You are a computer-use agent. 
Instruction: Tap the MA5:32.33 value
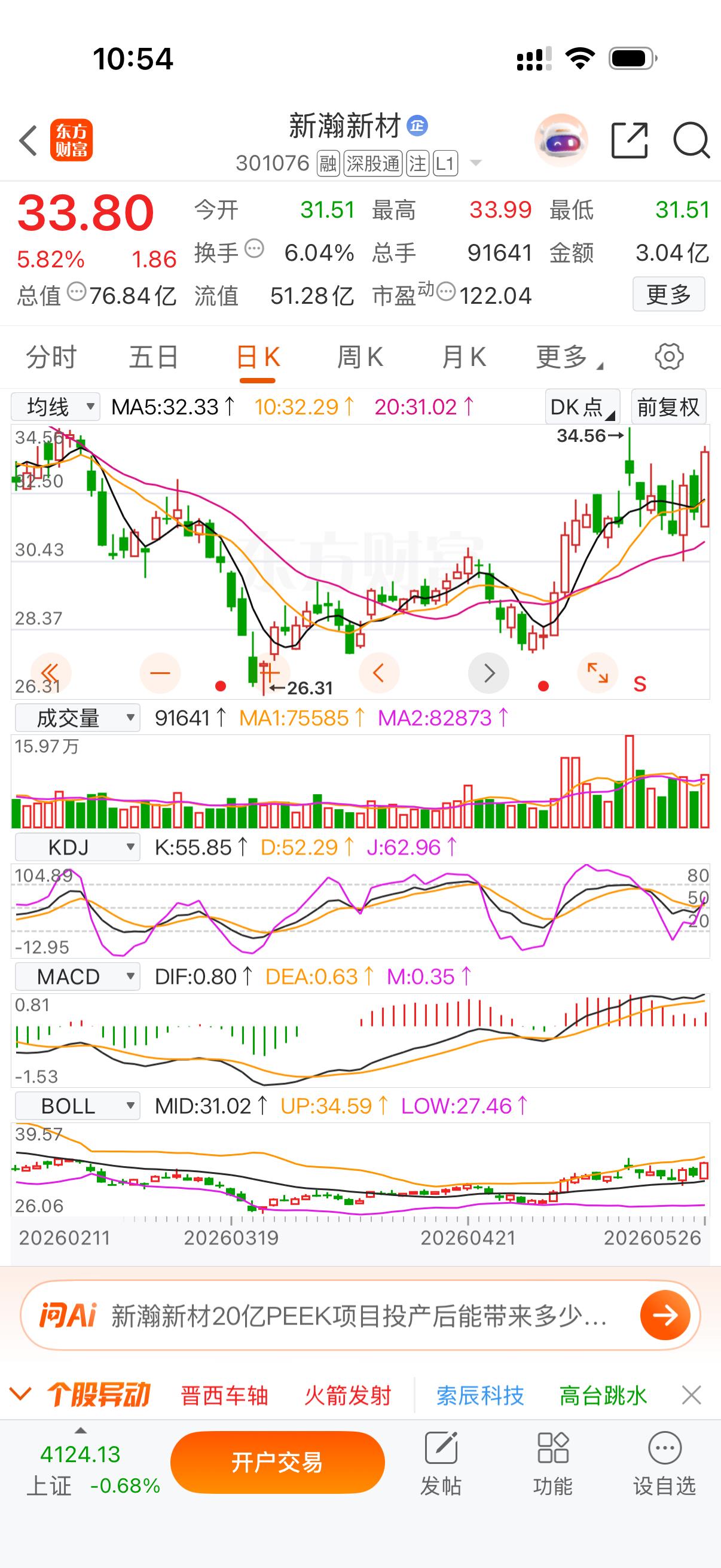tap(173, 407)
